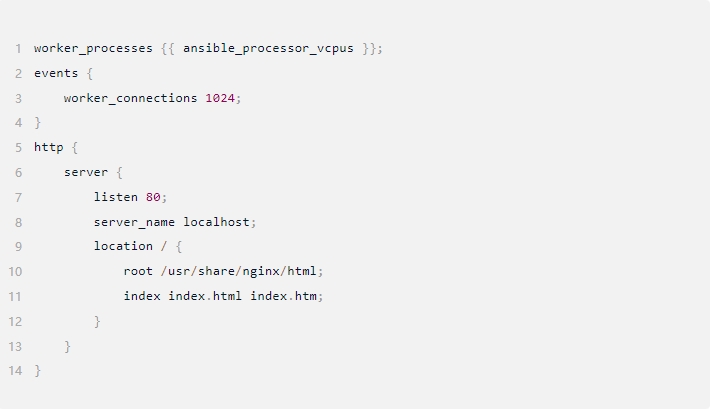Image resolution: width=711 pixels, height=409 pixels.
Task: Click the root directive on line 10
Action: coord(138,271)
